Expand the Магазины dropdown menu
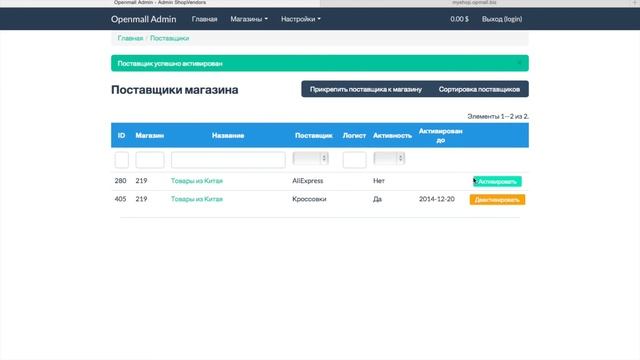Image resolution: width=640 pixels, height=360 pixels. pyautogui.click(x=249, y=19)
